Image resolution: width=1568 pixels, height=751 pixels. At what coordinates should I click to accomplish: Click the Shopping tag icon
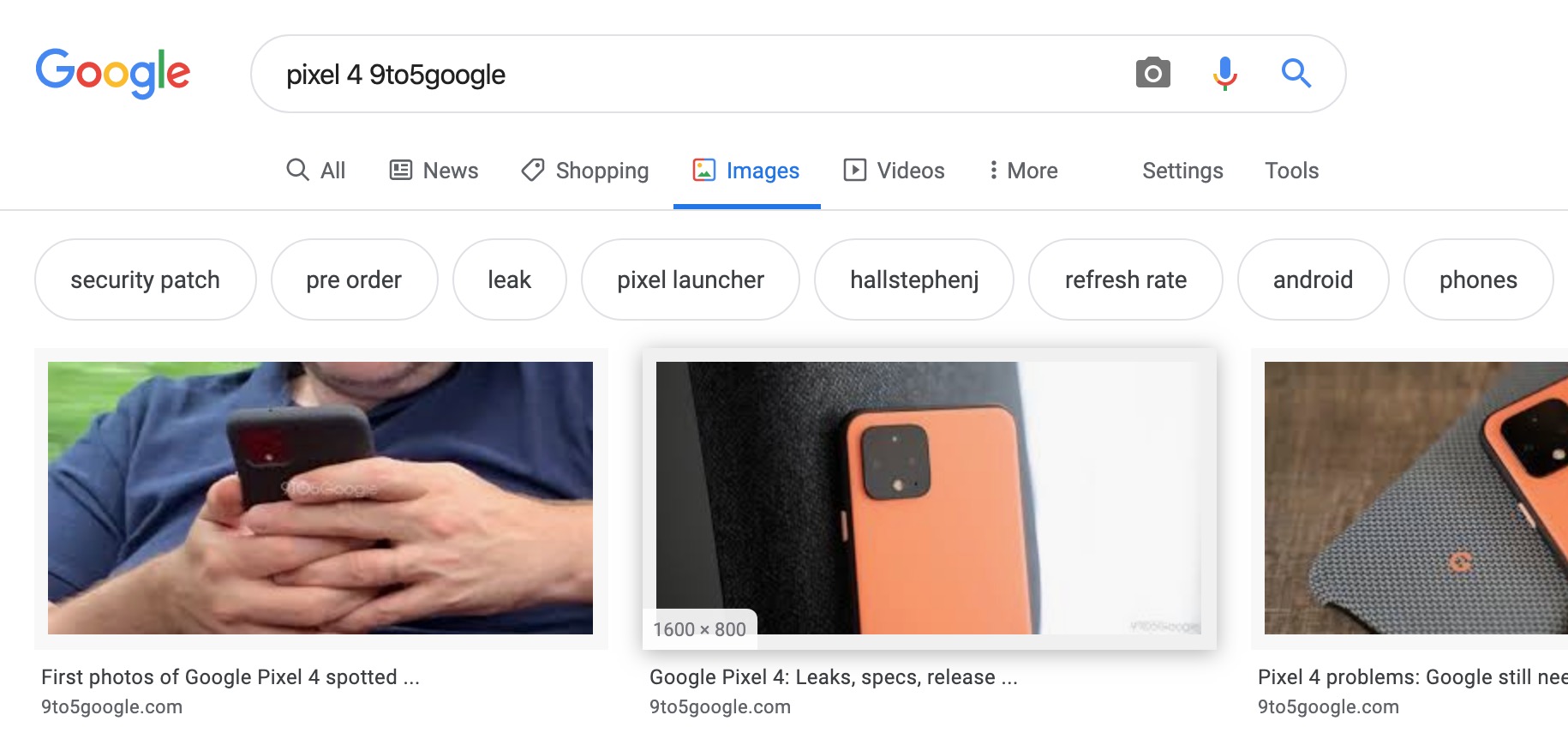click(x=531, y=170)
